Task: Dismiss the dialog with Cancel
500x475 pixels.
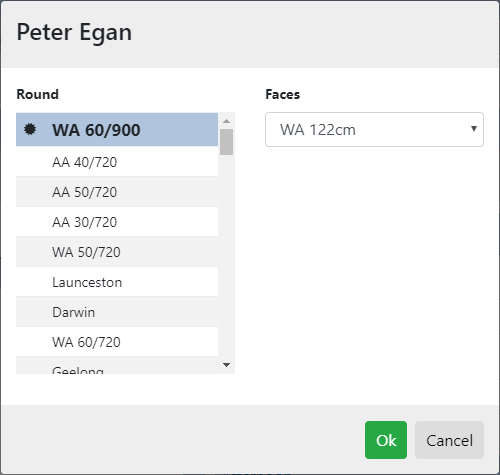Action: [449, 440]
